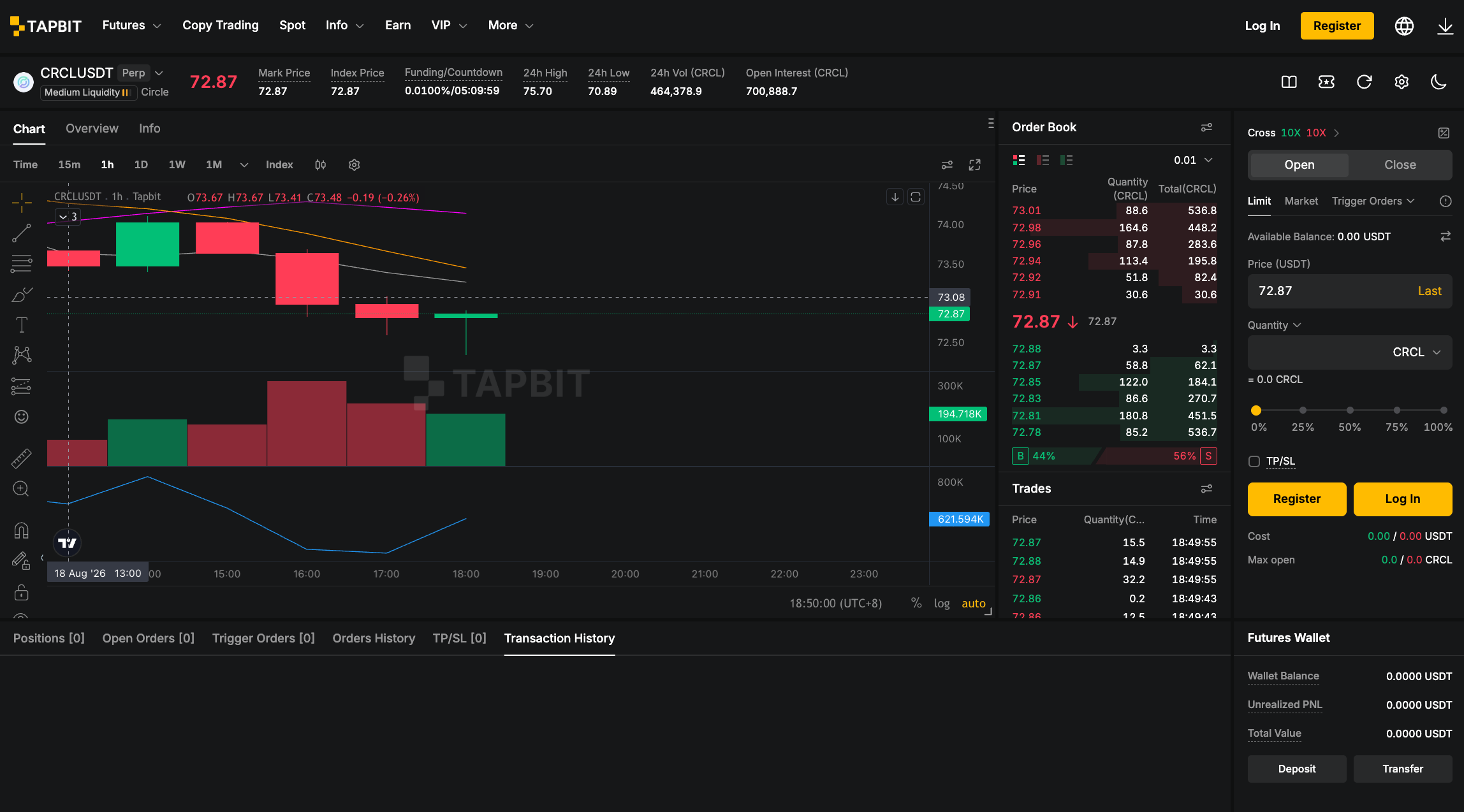Select the measure ruler tool
Screen dimensions: 1464x812
coord(21,458)
